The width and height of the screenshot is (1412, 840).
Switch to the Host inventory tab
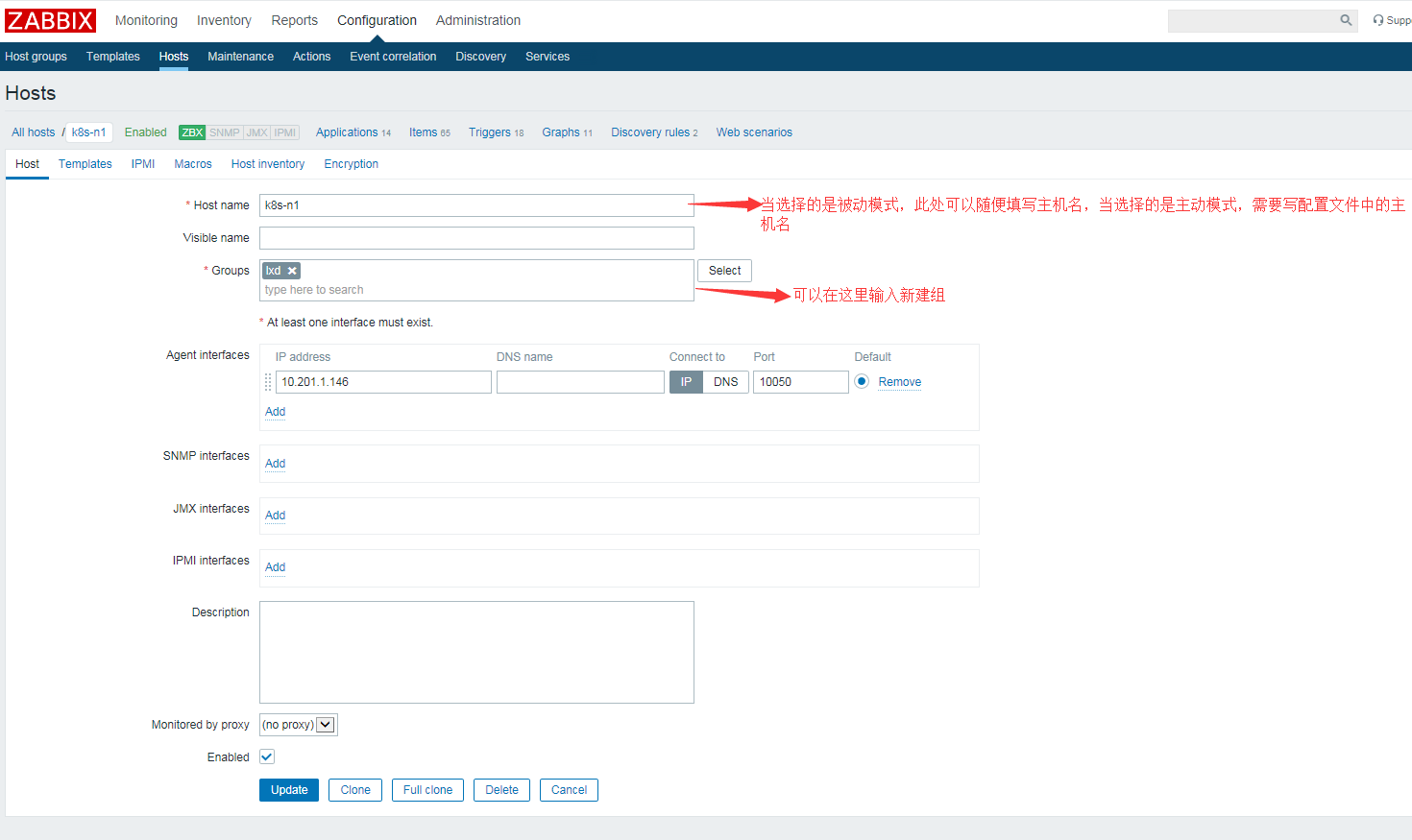coord(268,164)
